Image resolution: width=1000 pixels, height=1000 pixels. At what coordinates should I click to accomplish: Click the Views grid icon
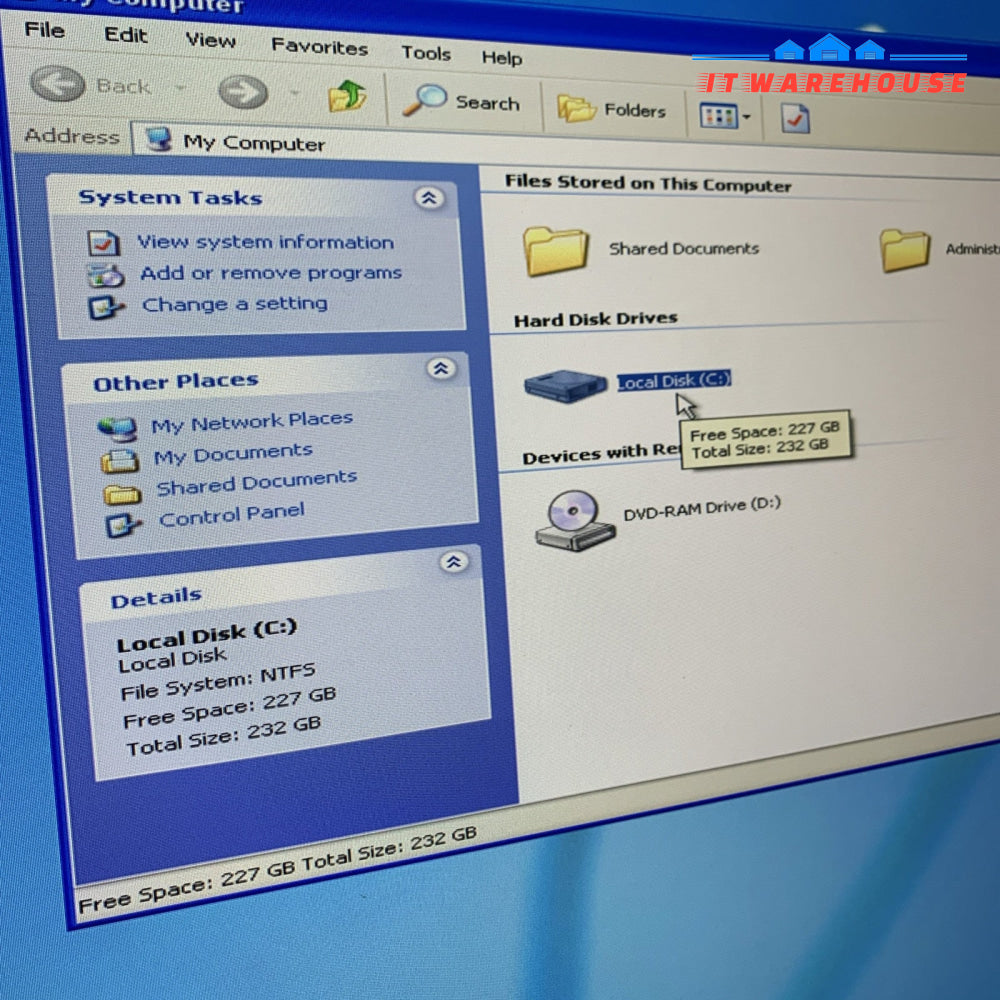point(719,116)
